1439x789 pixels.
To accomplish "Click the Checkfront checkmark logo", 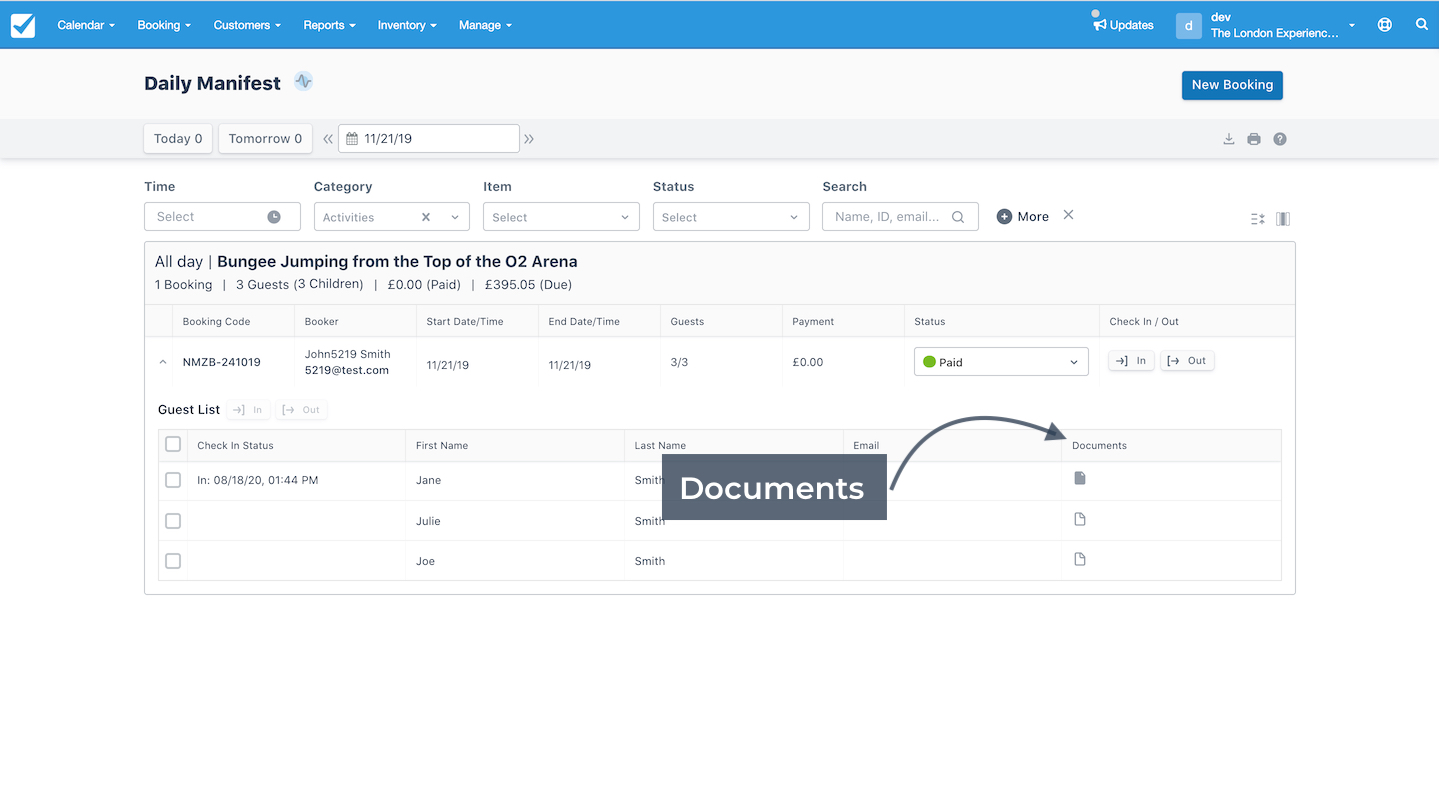I will [x=22, y=25].
